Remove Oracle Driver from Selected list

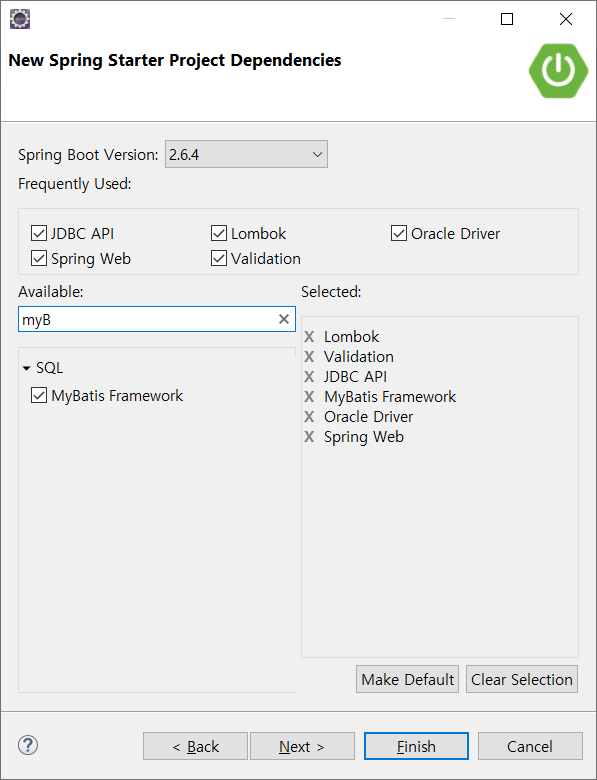click(309, 416)
